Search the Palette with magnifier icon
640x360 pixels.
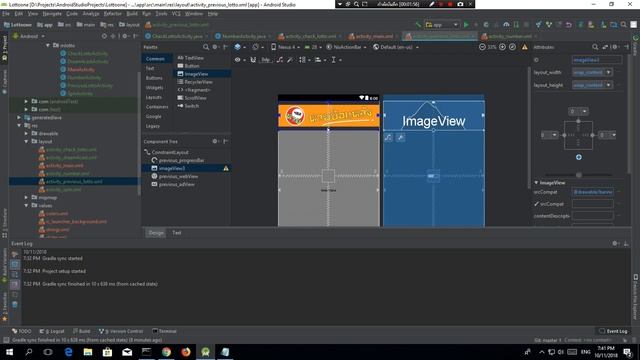point(206,47)
